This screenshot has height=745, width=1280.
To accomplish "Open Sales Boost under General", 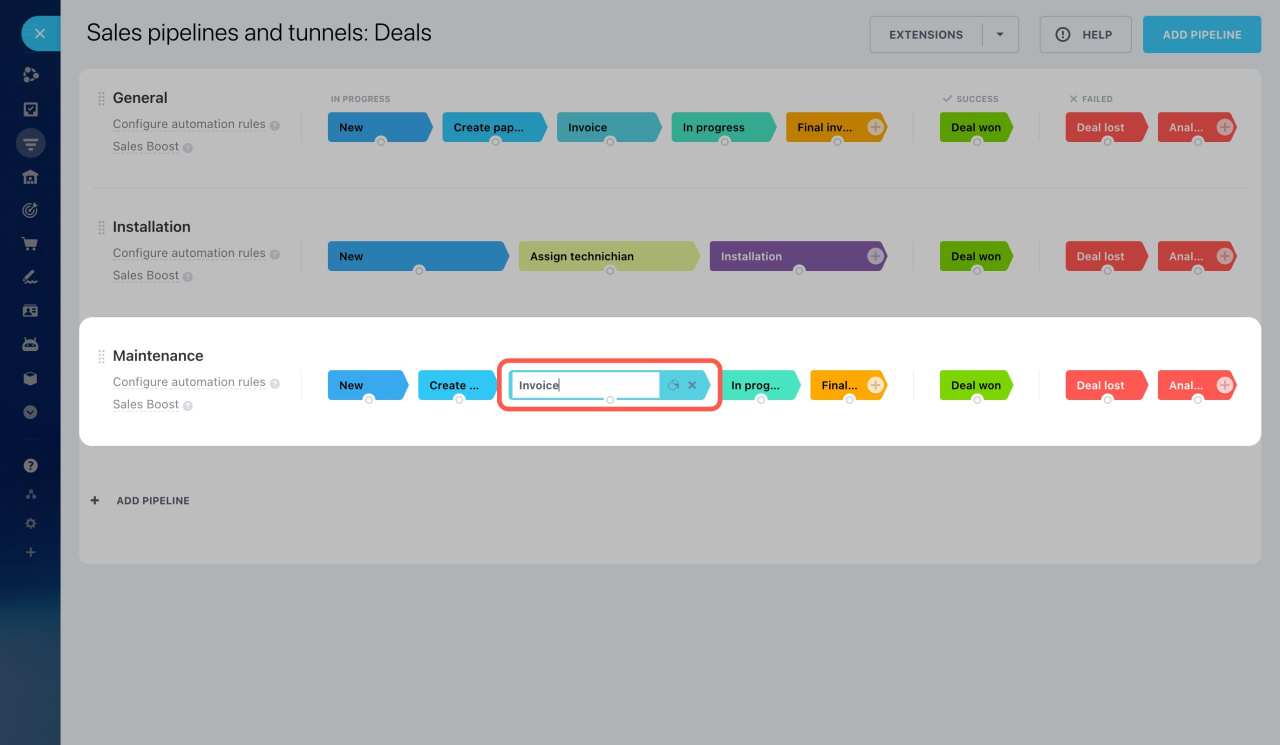I will 146,146.
